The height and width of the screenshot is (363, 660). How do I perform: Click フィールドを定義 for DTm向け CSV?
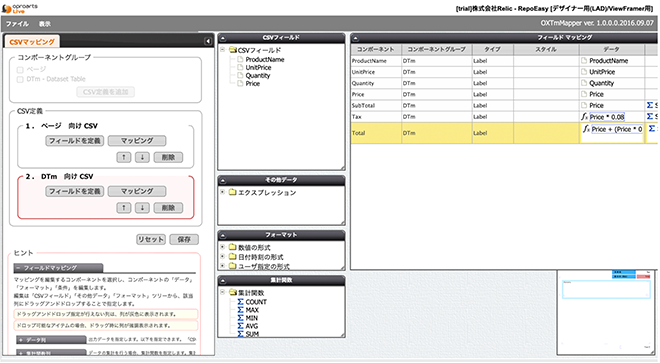click(75, 192)
